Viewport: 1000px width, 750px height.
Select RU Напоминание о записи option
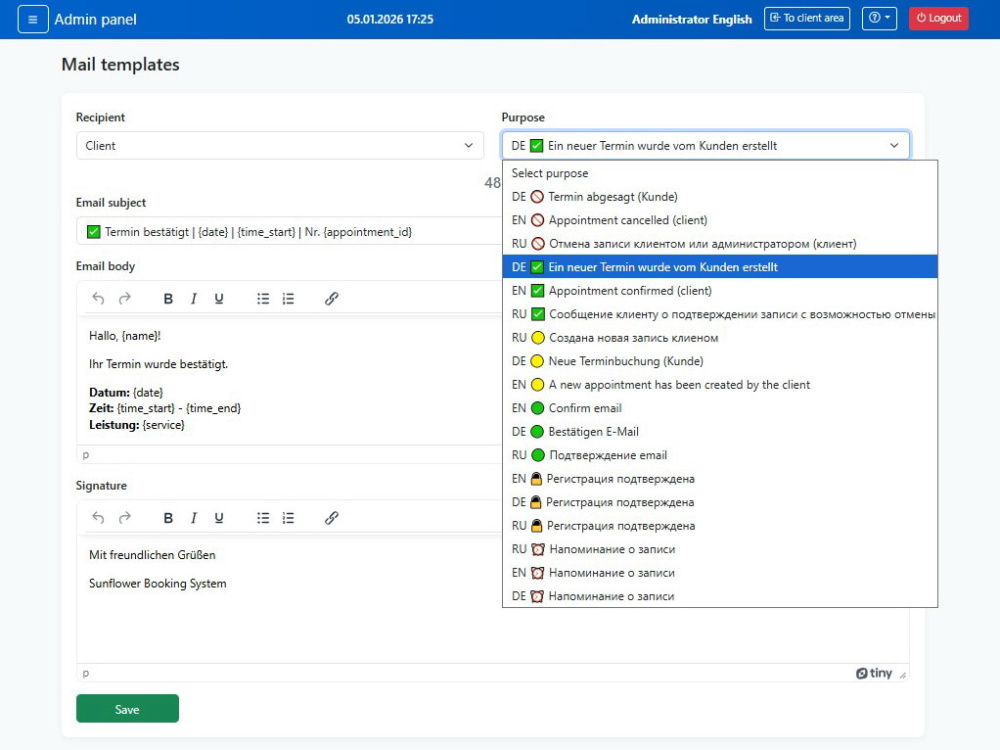719,549
